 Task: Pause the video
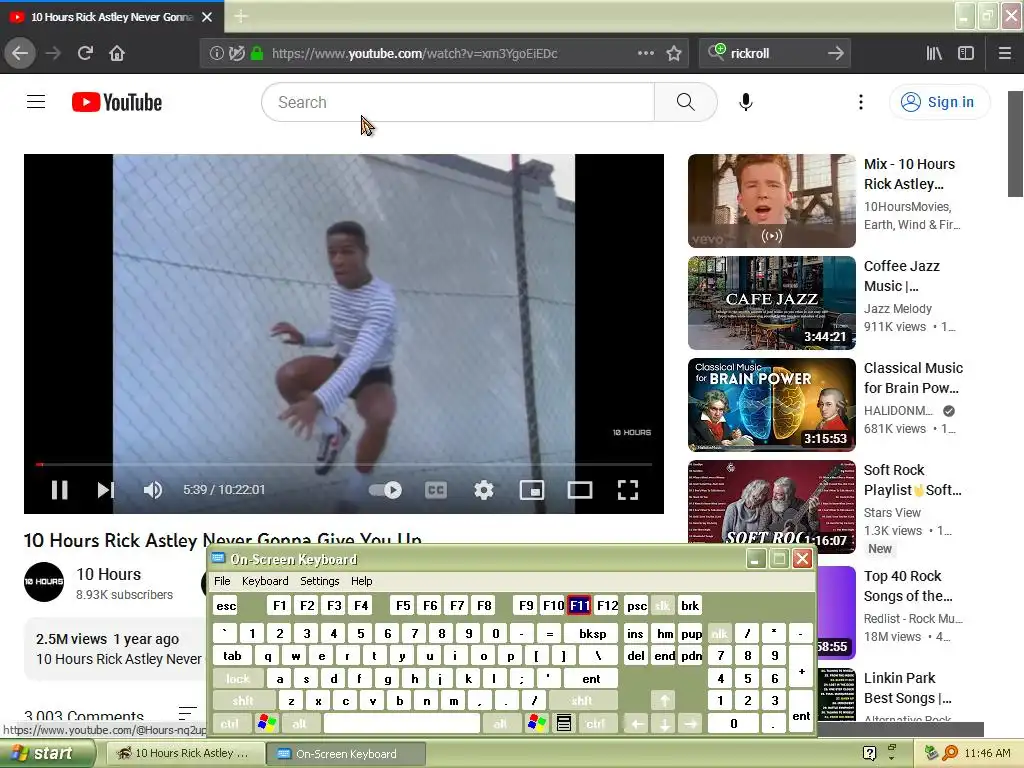pyautogui.click(x=59, y=490)
